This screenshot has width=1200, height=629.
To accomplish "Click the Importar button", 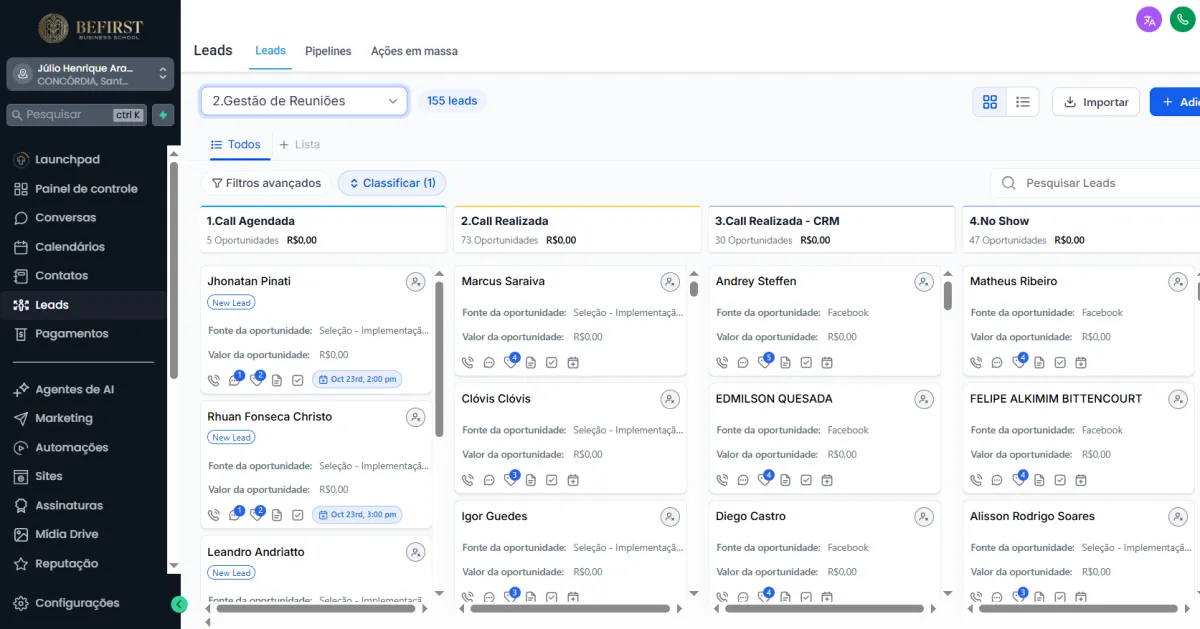I will pos(1095,102).
